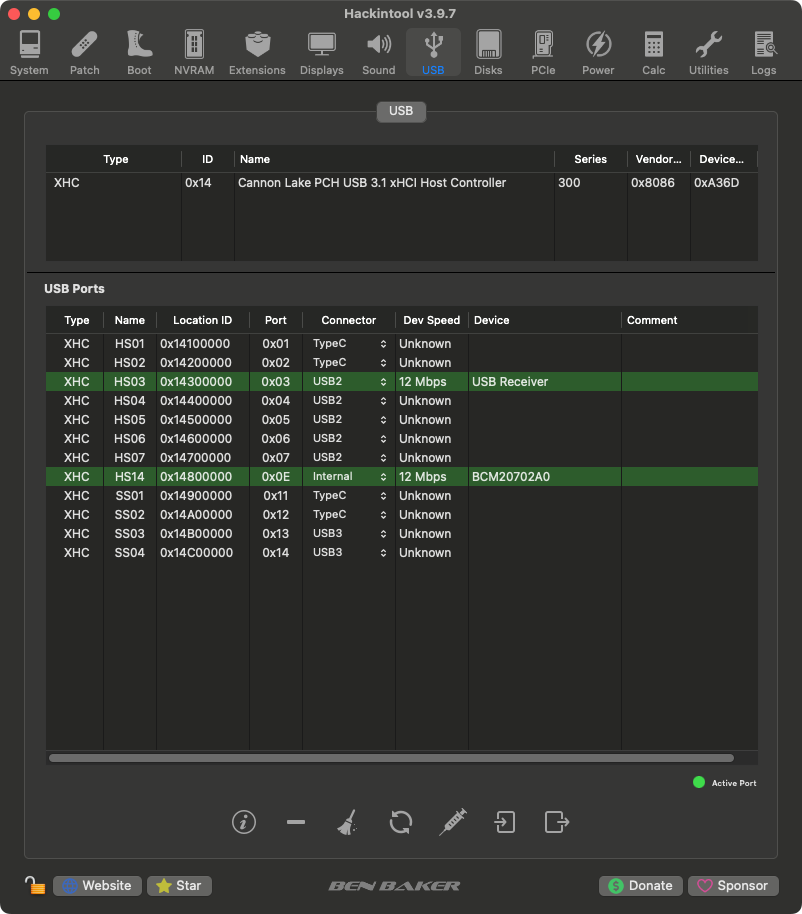Click the Ben Baker logo
Screen dimensions: 802x914
(394, 886)
